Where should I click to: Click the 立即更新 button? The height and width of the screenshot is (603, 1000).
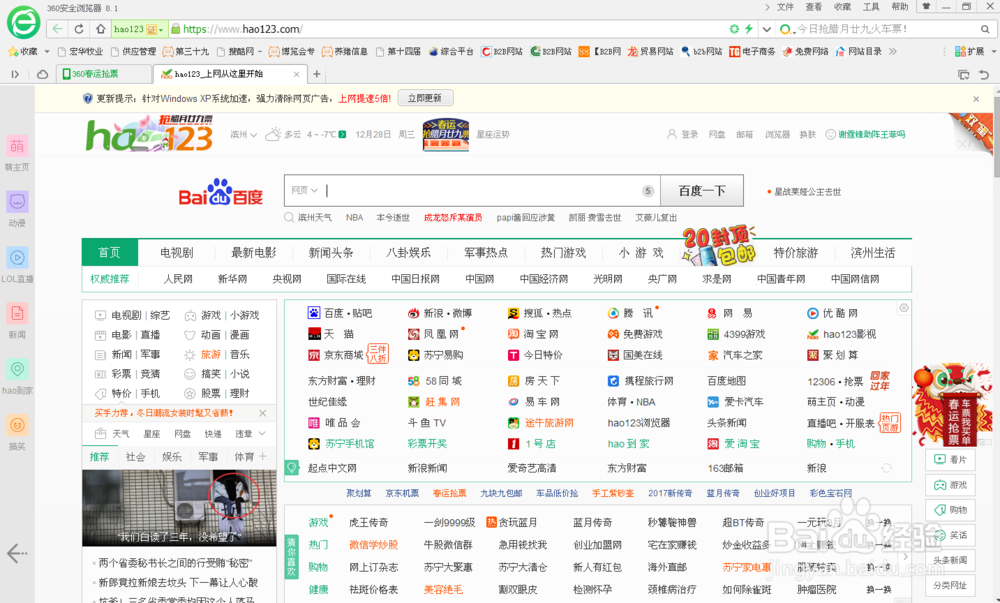pyautogui.click(x=425, y=98)
